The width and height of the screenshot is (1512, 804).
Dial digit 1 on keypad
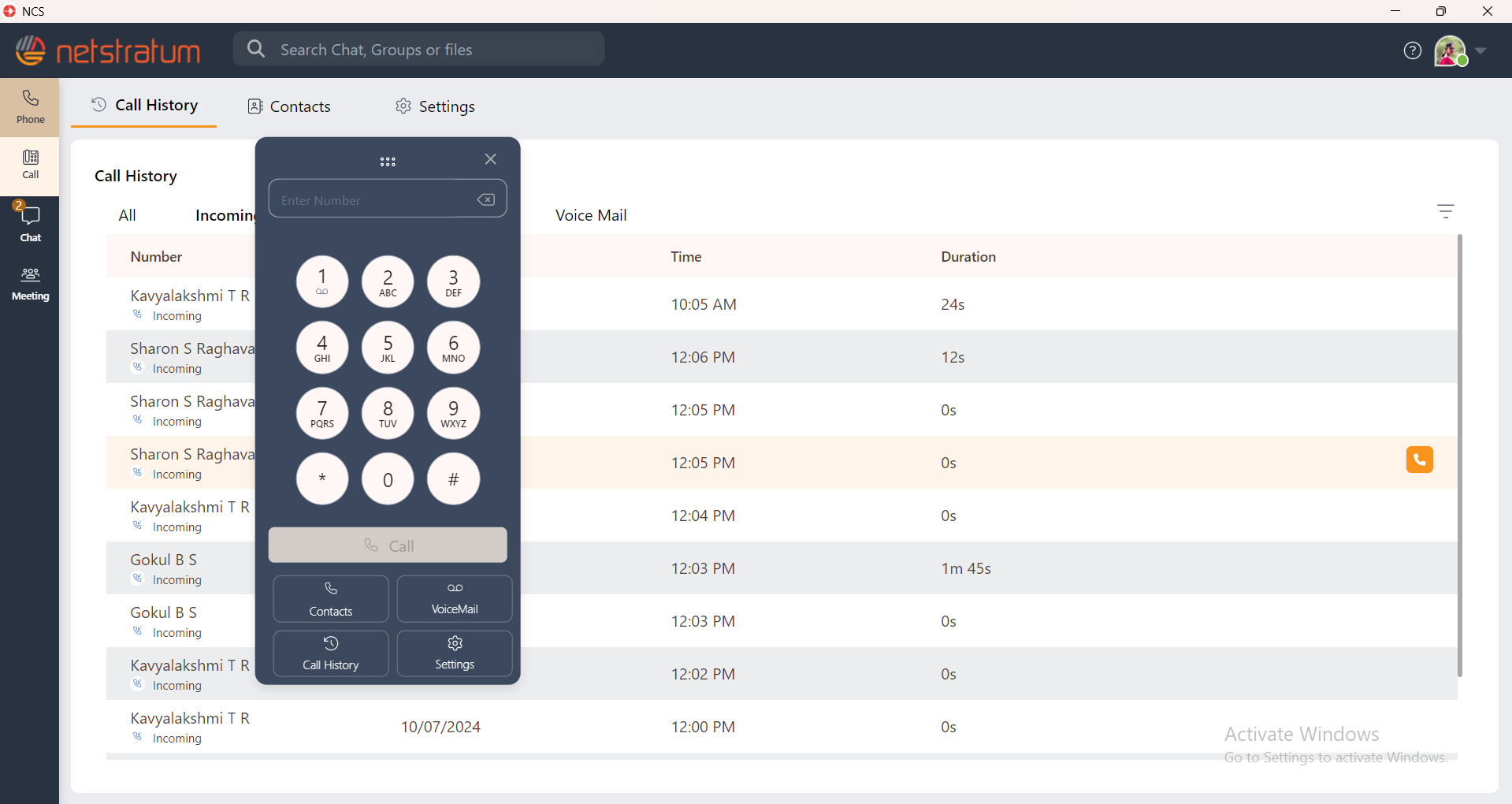[x=322, y=281]
